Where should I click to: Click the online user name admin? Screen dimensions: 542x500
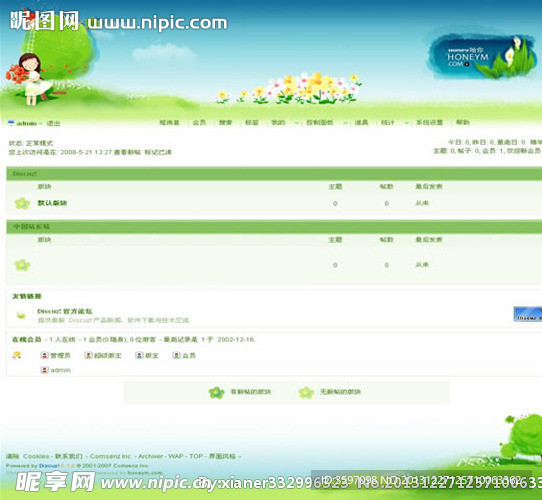(60, 370)
